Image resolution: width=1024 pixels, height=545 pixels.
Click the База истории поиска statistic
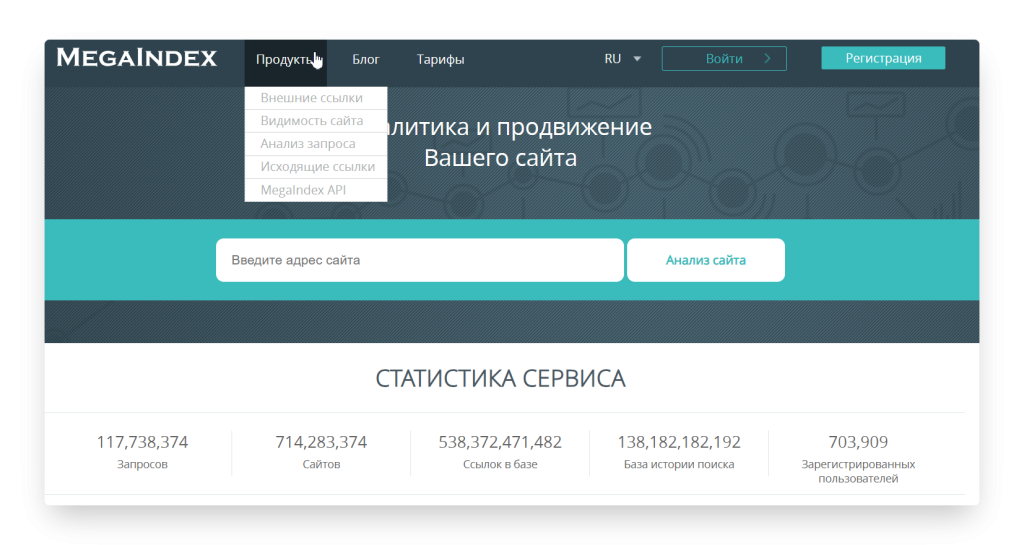coord(679,451)
